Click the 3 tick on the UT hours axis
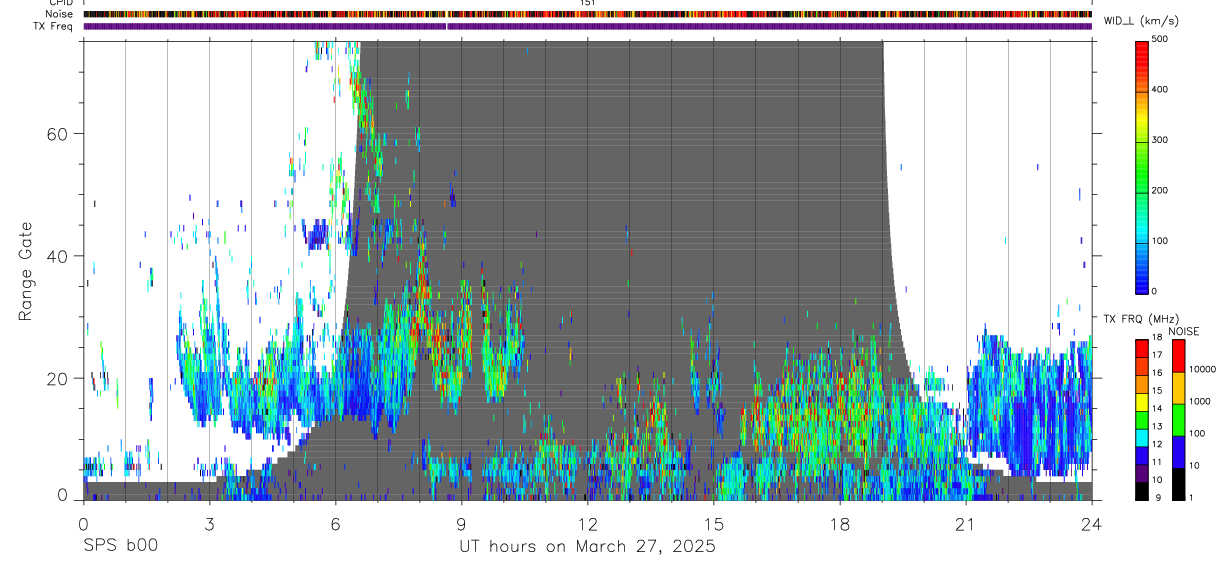Viewport: 1228px width, 567px height. (x=209, y=523)
